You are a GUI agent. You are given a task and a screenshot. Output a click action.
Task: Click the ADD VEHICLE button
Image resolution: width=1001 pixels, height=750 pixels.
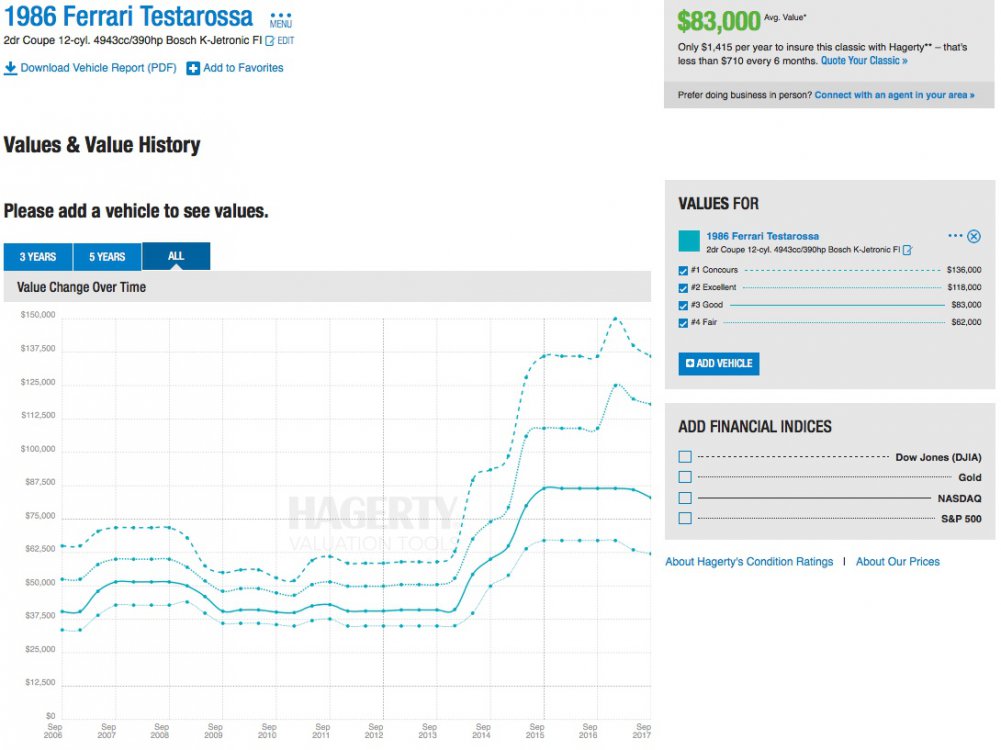click(x=719, y=364)
